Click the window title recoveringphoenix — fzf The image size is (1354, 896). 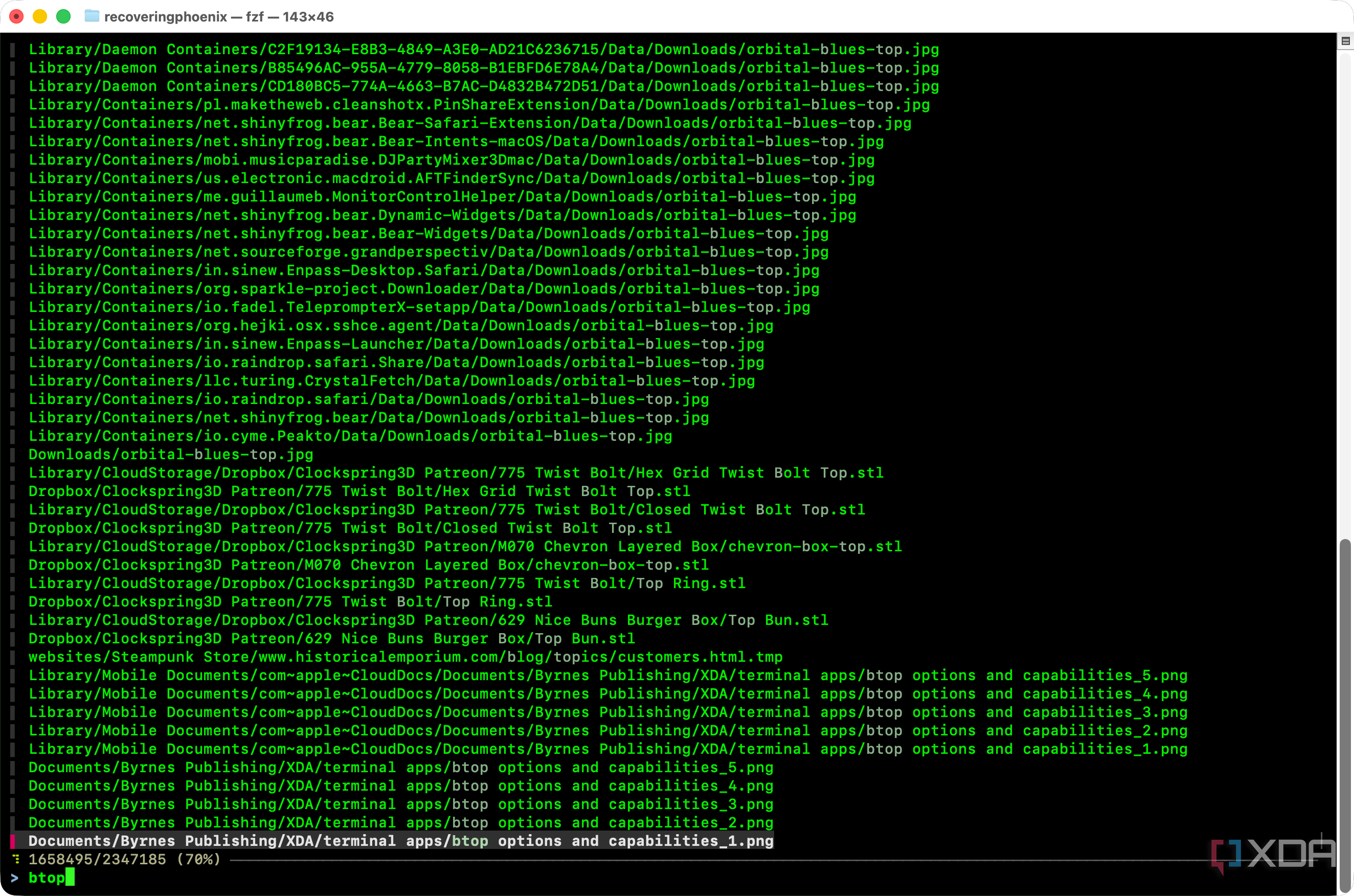click(x=218, y=16)
